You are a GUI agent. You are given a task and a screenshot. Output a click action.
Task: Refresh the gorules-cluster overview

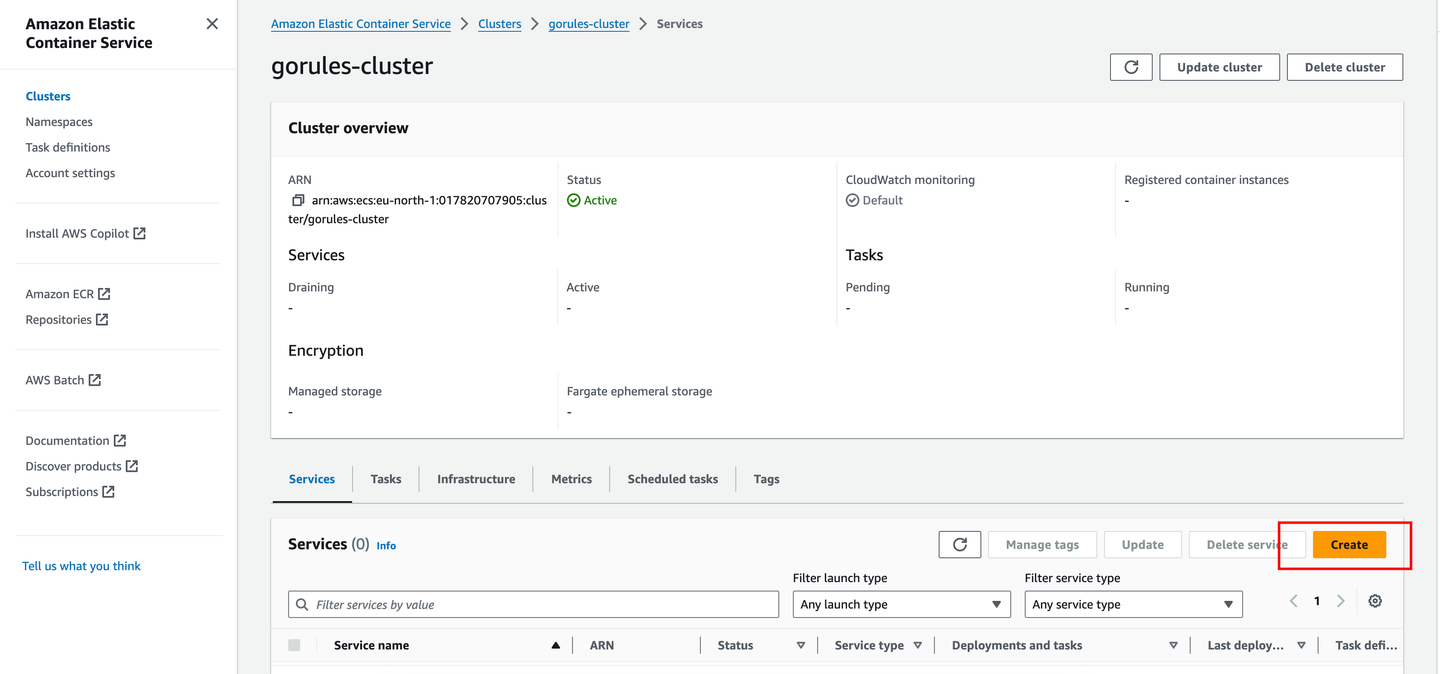1130,67
